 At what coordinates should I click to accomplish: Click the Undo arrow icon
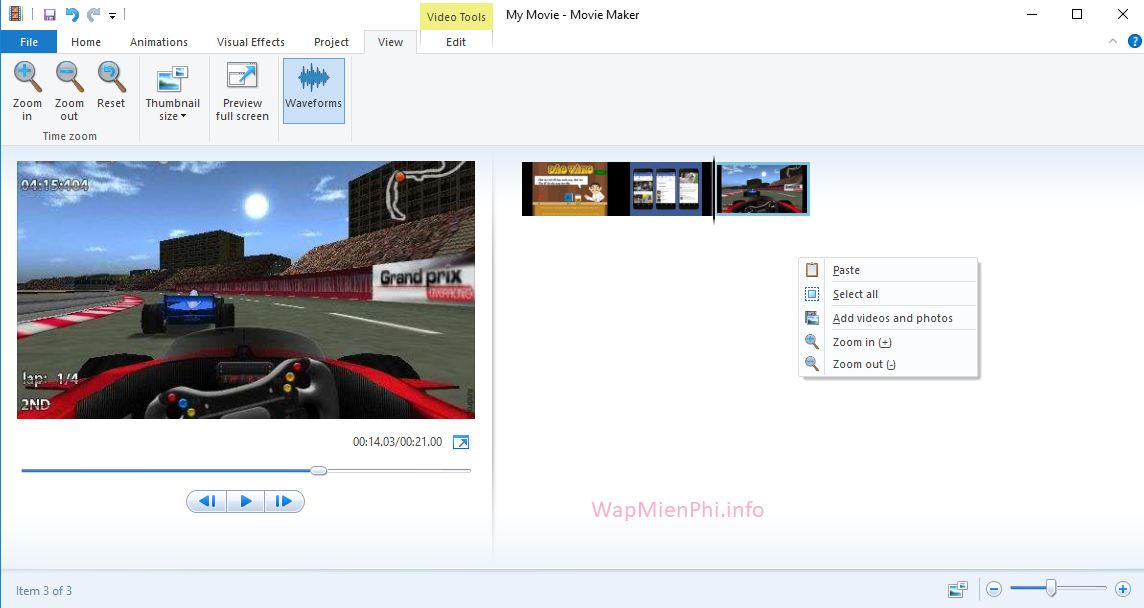click(x=72, y=15)
